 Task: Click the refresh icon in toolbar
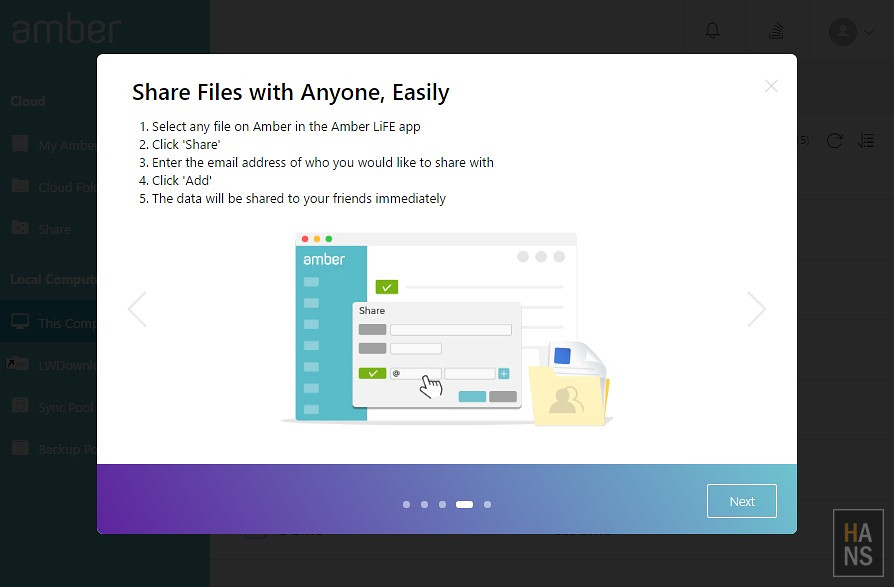click(x=835, y=141)
